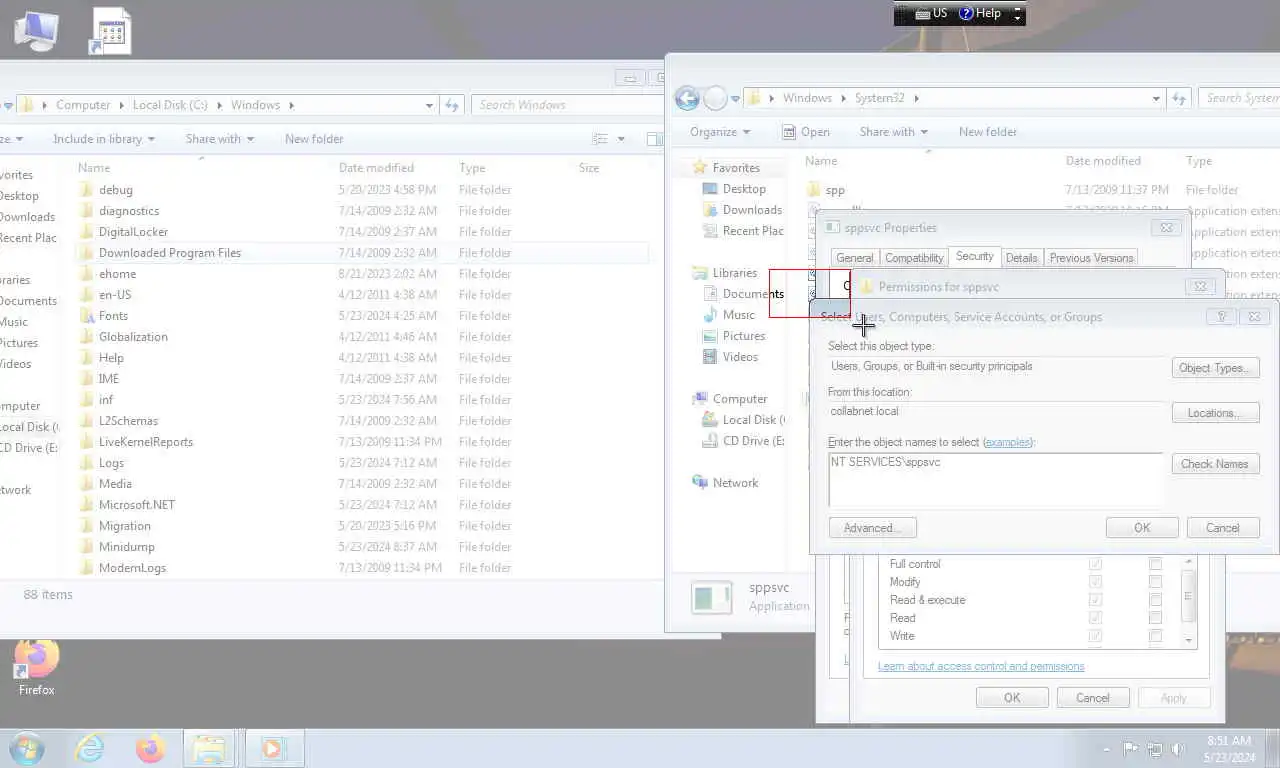
Task: Open Help on the language bar
Action: tap(980, 13)
